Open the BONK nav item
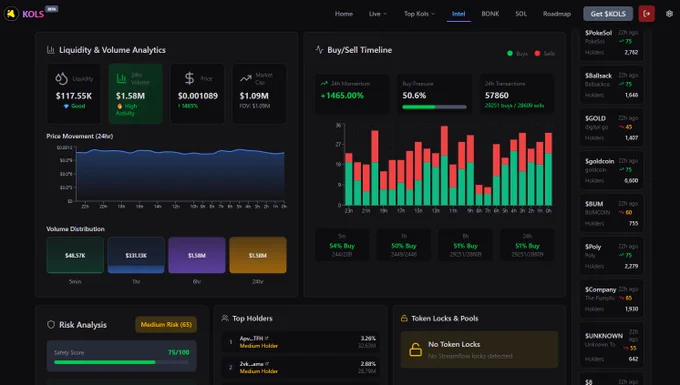 tap(490, 14)
